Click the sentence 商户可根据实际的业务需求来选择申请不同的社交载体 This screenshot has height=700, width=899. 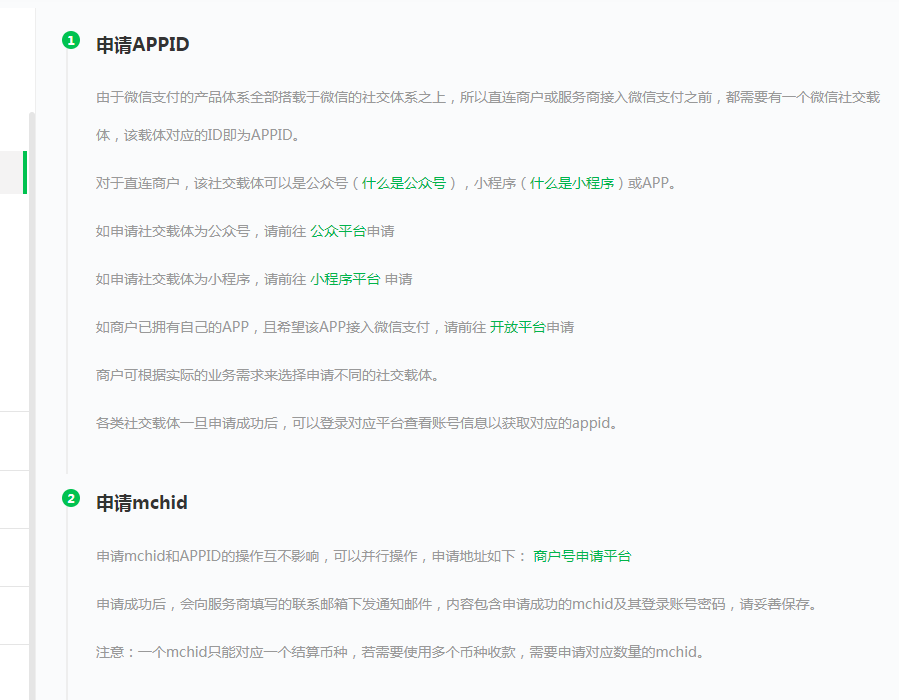267,376
